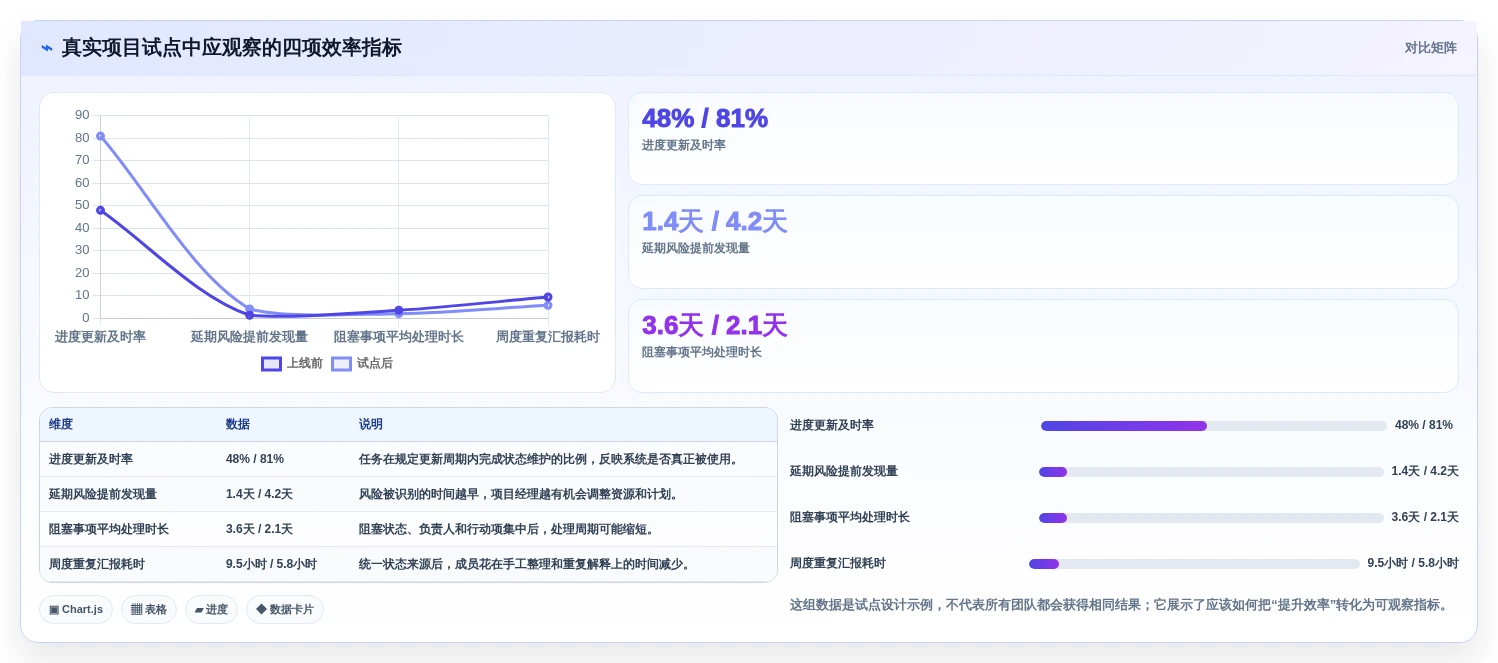Click the footnote starting 这组数据是试点设计示例
This screenshot has width=1498, height=663.
point(1121,605)
